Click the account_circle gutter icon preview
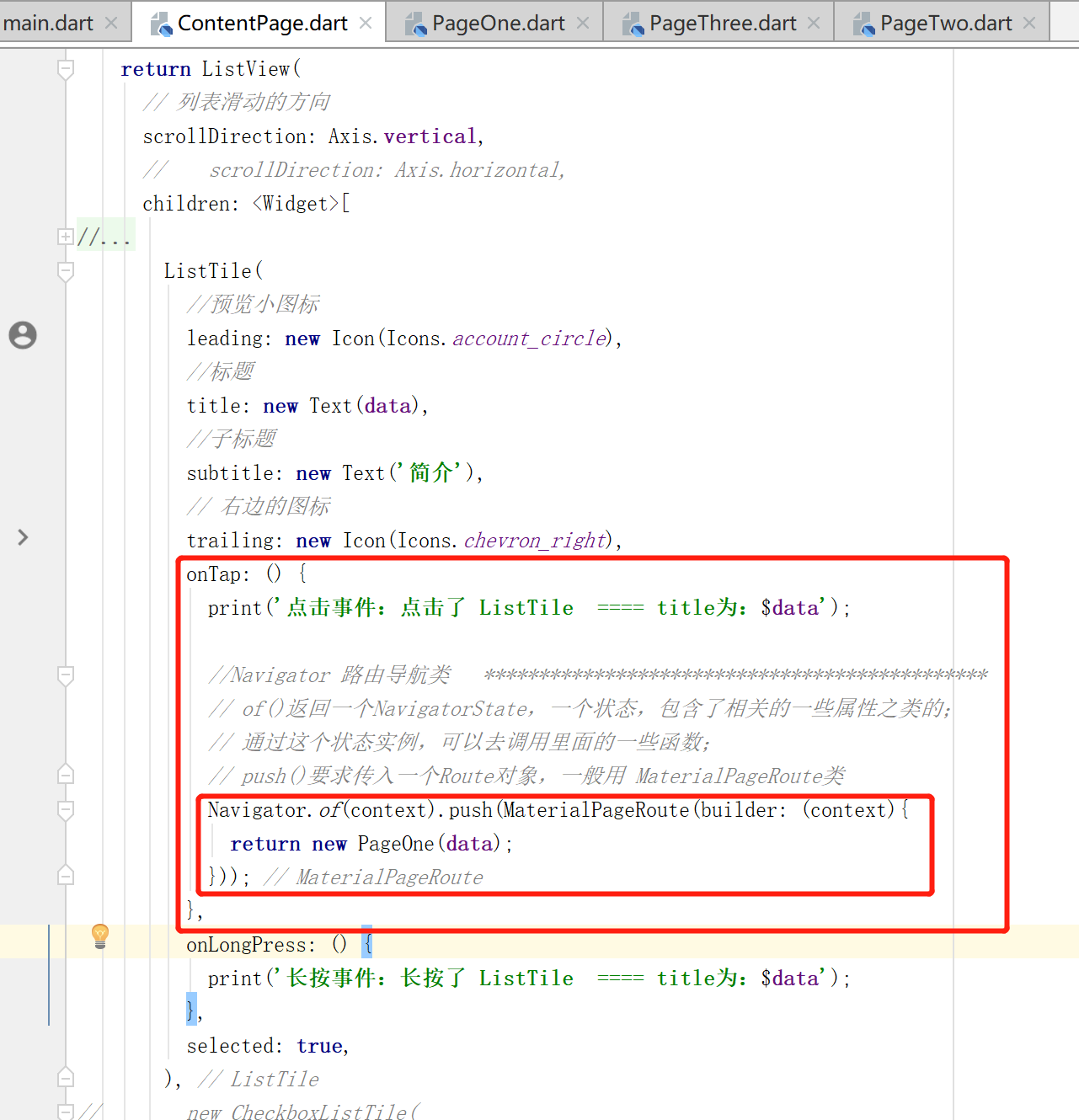Viewport: 1079px width, 1120px height. click(23, 335)
